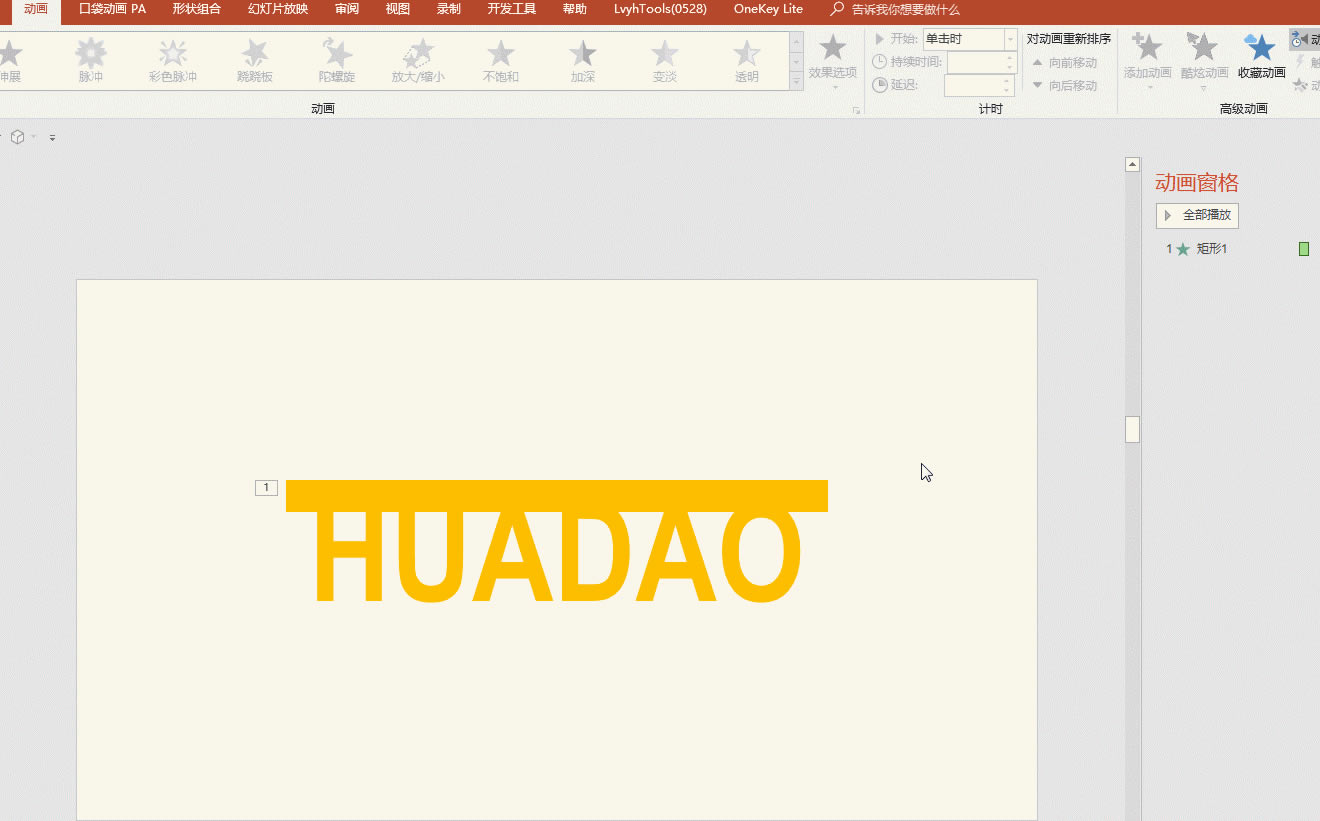Open the 添加动画 add animation menu
Image resolution: width=1320 pixels, height=821 pixels.
tap(1148, 61)
